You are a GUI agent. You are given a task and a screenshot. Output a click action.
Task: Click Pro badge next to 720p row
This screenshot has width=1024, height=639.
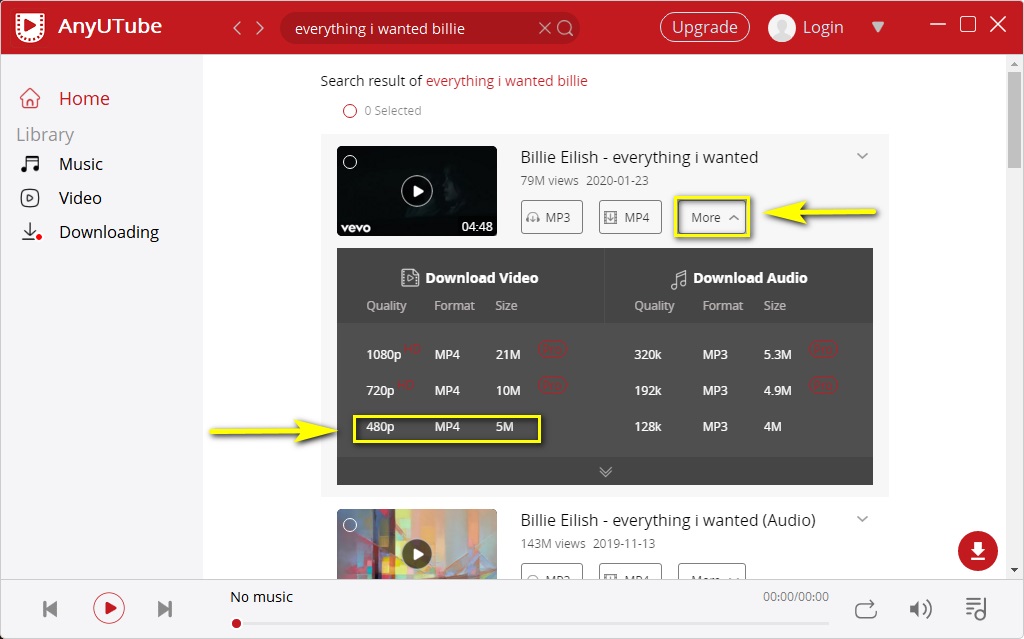tap(552, 385)
